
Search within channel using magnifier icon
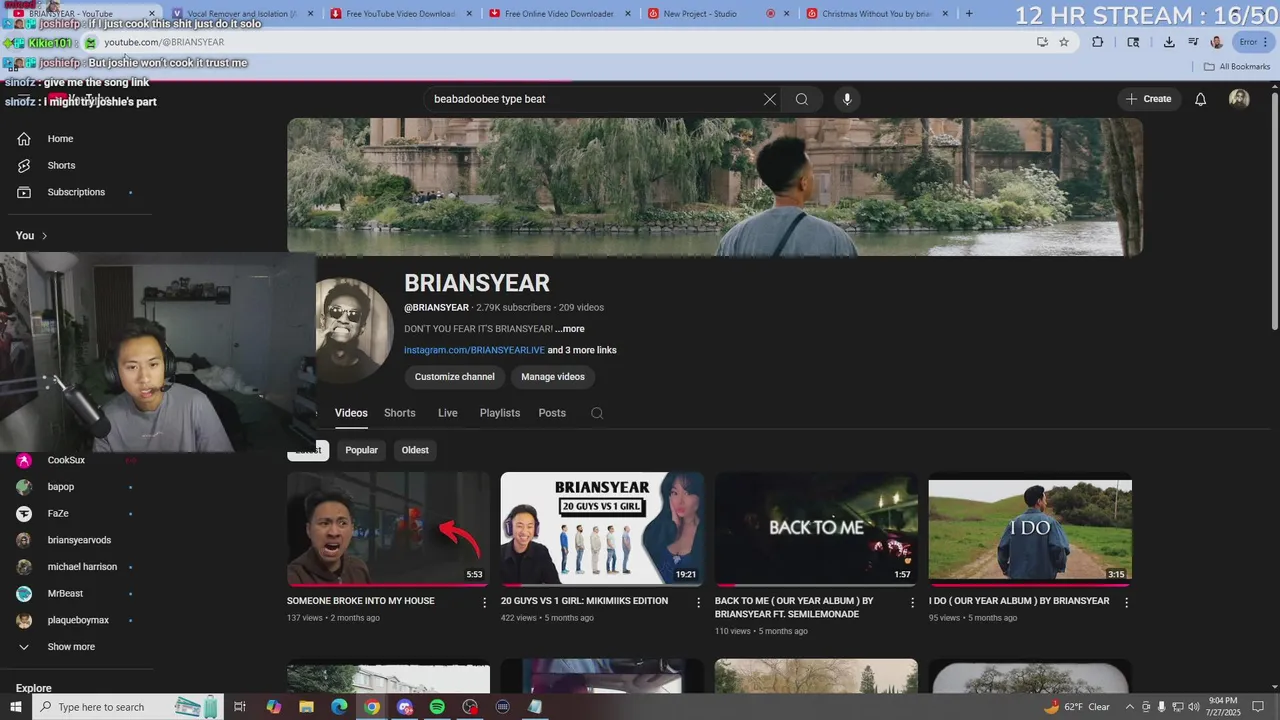coord(597,413)
